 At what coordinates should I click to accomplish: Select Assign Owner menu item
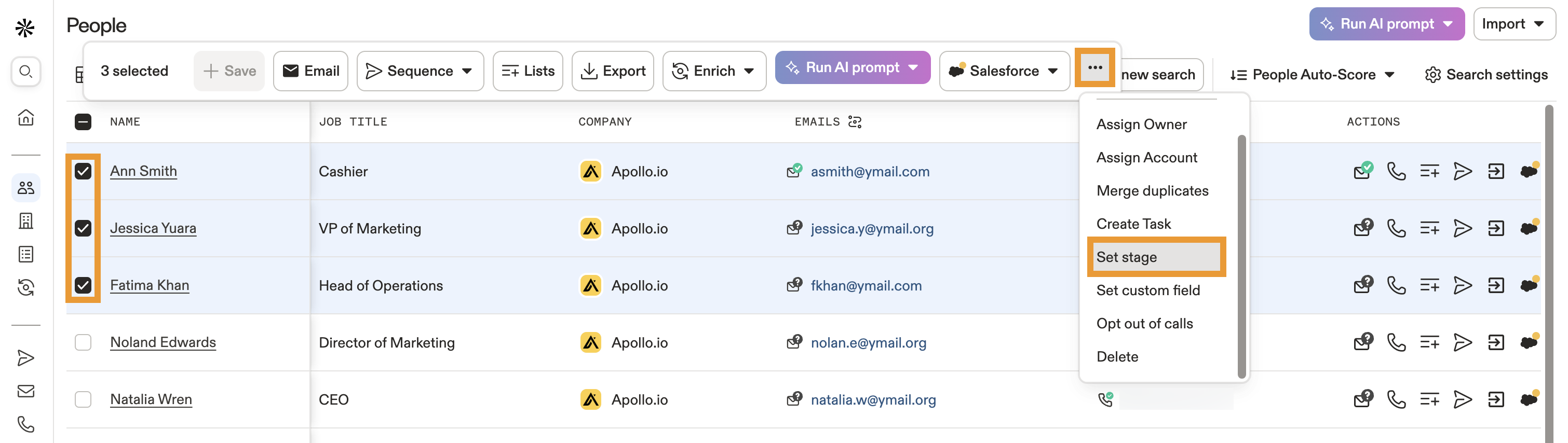[x=1141, y=124]
